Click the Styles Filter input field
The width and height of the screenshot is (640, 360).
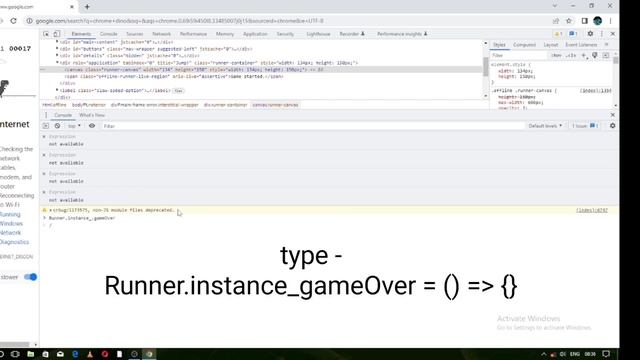pyautogui.click(x=520, y=55)
